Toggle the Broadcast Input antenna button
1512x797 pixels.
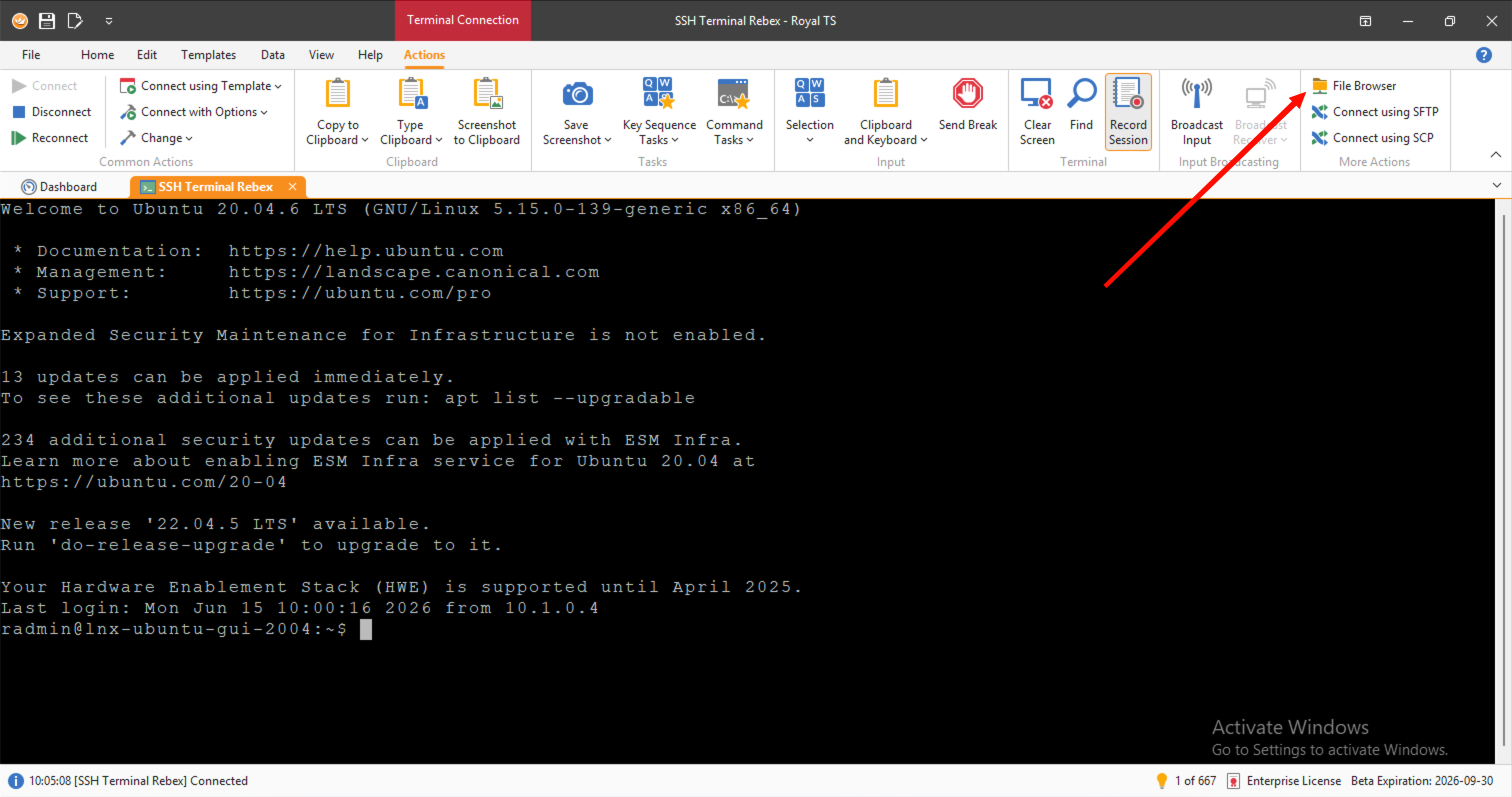point(1196,111)
